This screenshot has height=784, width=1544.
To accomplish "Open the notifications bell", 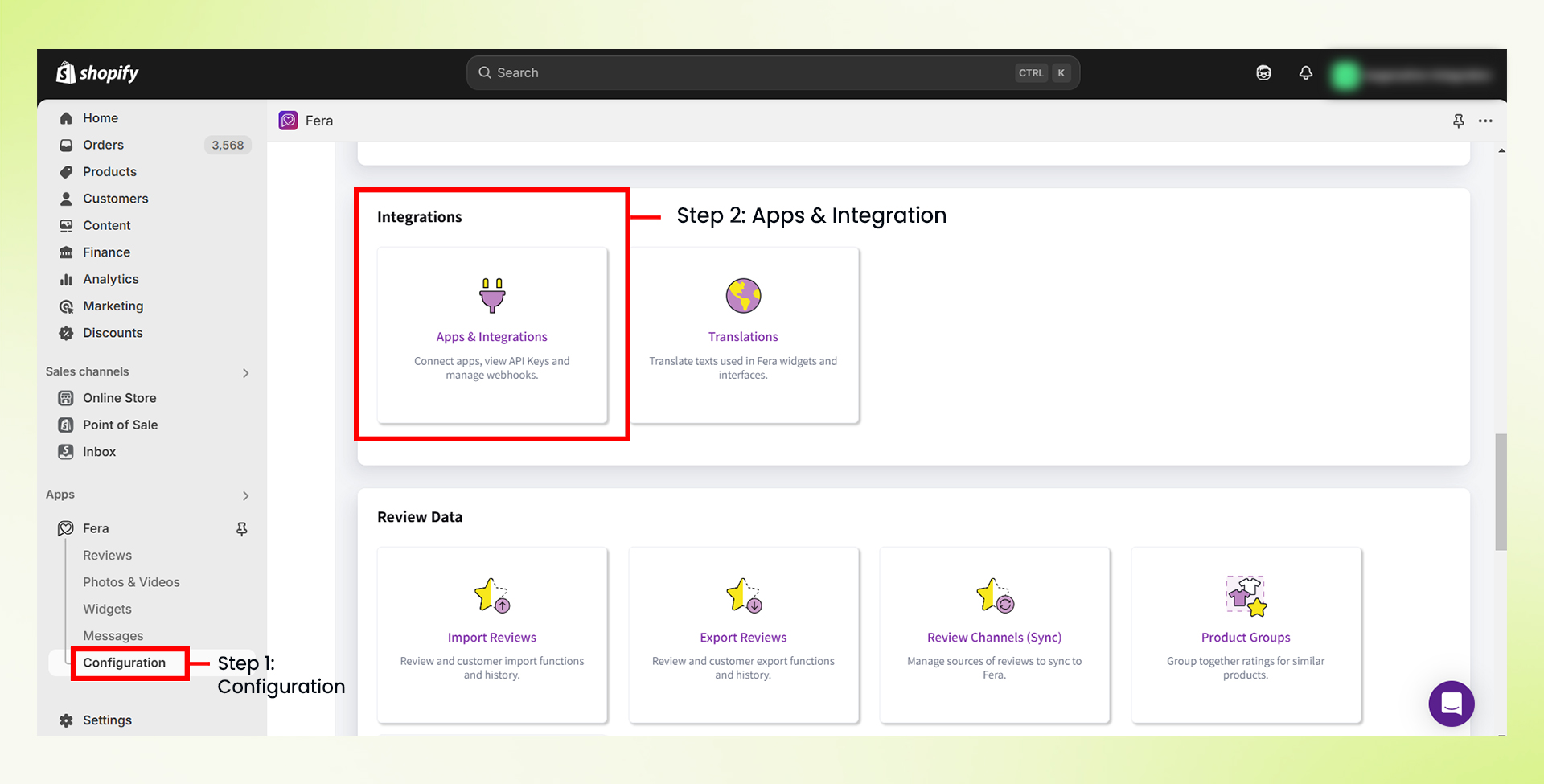I will pyautogui.click(x=1304, y=72).
